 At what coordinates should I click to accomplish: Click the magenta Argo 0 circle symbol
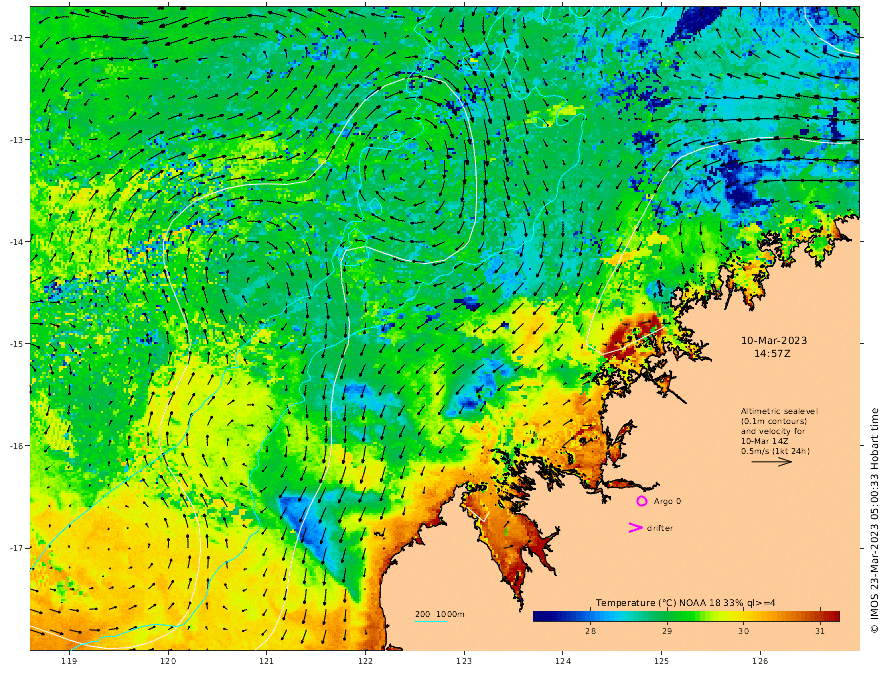click(x=641, y=501)
